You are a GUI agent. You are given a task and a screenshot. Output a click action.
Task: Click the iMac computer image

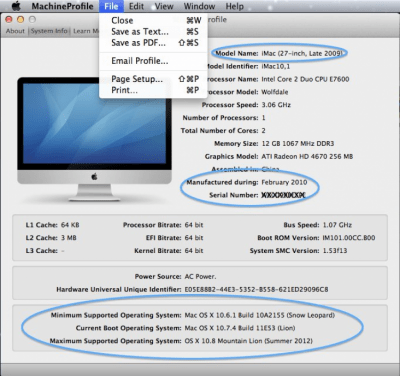tap(95, 139)
